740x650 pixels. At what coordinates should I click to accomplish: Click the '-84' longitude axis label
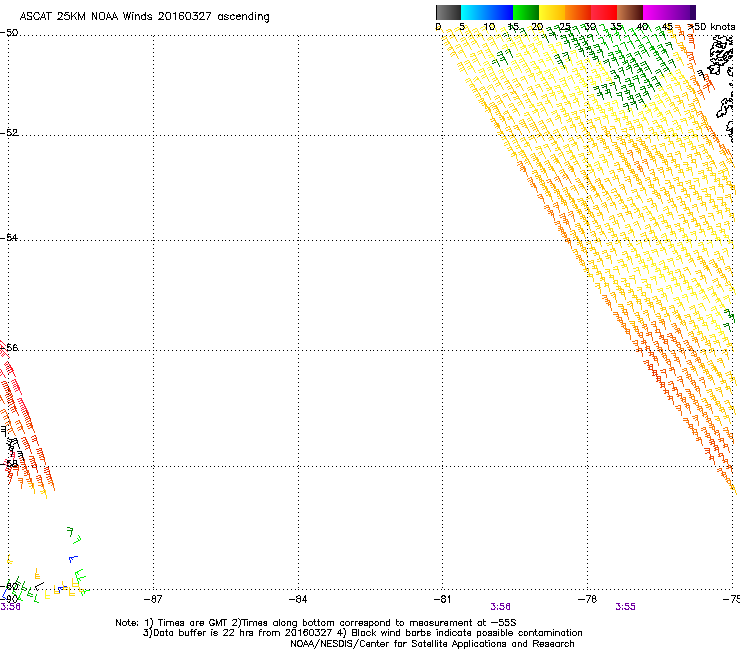click(x=298, y=599)
